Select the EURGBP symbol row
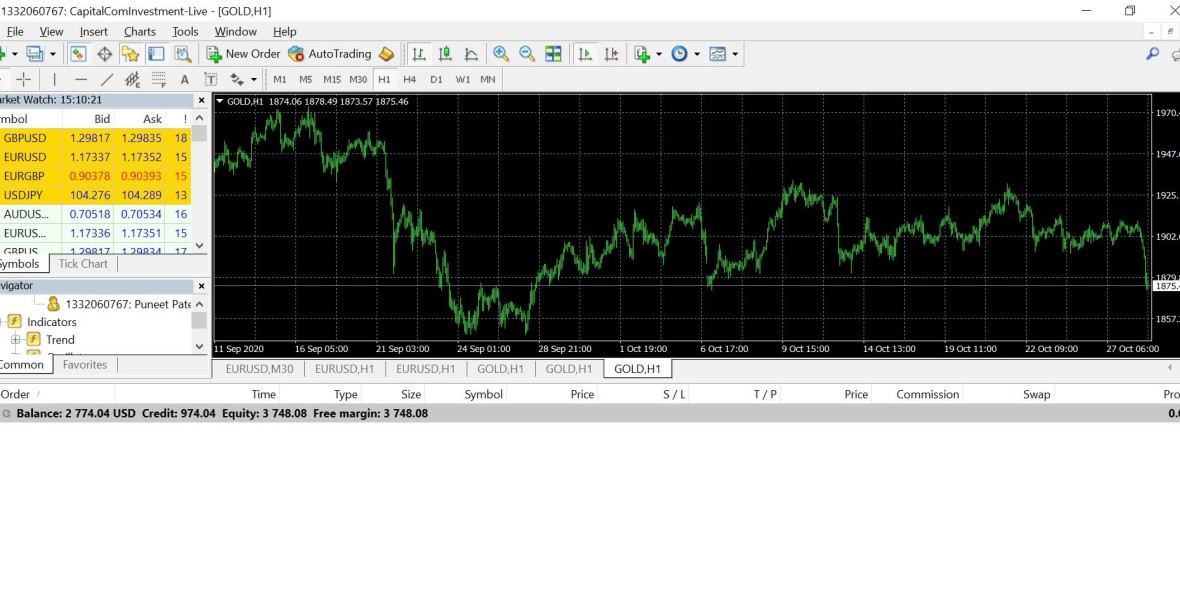Viewport: 1180px width, 600px height. (x=96, y=176)
